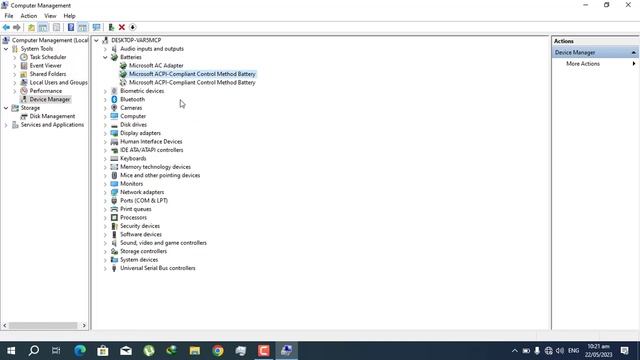The image size is (640, 360).
Task: Select Ports (COM & LPT) label
Action: pos(144,201)
